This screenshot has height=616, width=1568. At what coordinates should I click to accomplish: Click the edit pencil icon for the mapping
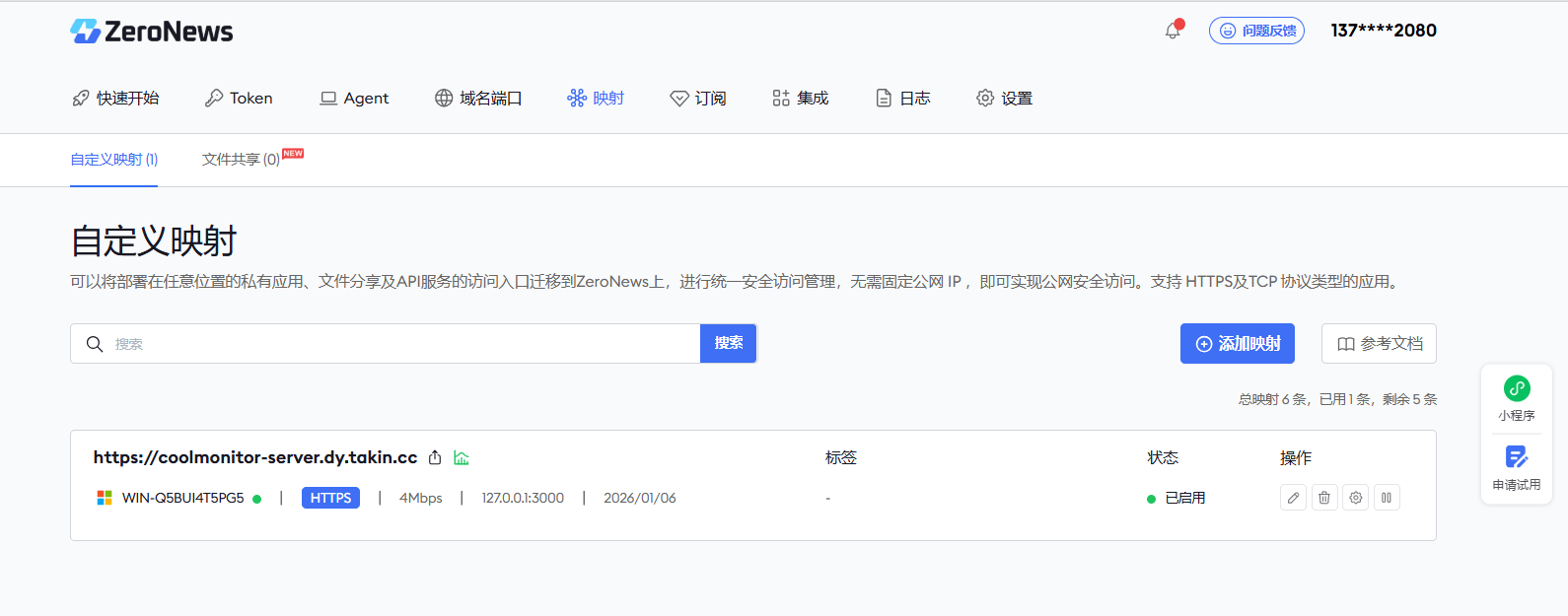pos(1293,498)
